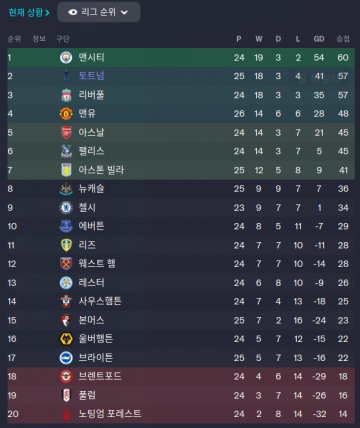
Task: Click the Manchester City club crest
Action: point(66,57)
